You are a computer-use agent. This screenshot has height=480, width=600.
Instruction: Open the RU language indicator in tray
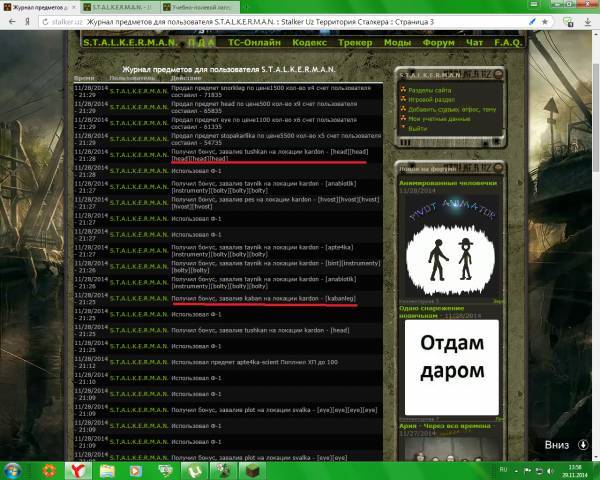[x=503, y=468]
